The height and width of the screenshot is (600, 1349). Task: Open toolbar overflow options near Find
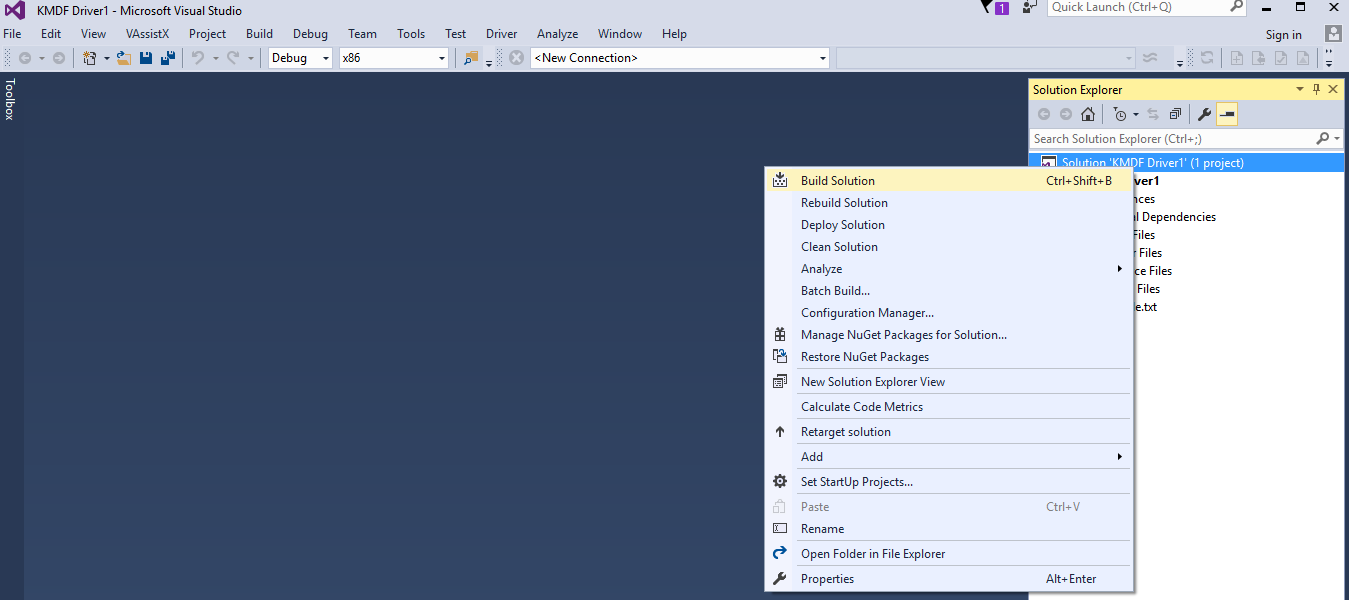[489, 62]
